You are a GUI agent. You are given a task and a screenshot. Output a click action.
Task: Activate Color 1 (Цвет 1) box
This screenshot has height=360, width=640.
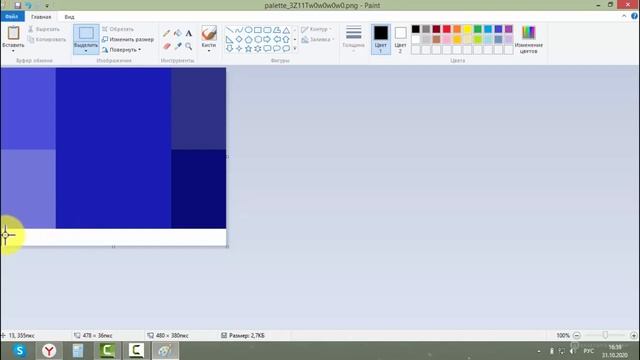click(380, 39)
